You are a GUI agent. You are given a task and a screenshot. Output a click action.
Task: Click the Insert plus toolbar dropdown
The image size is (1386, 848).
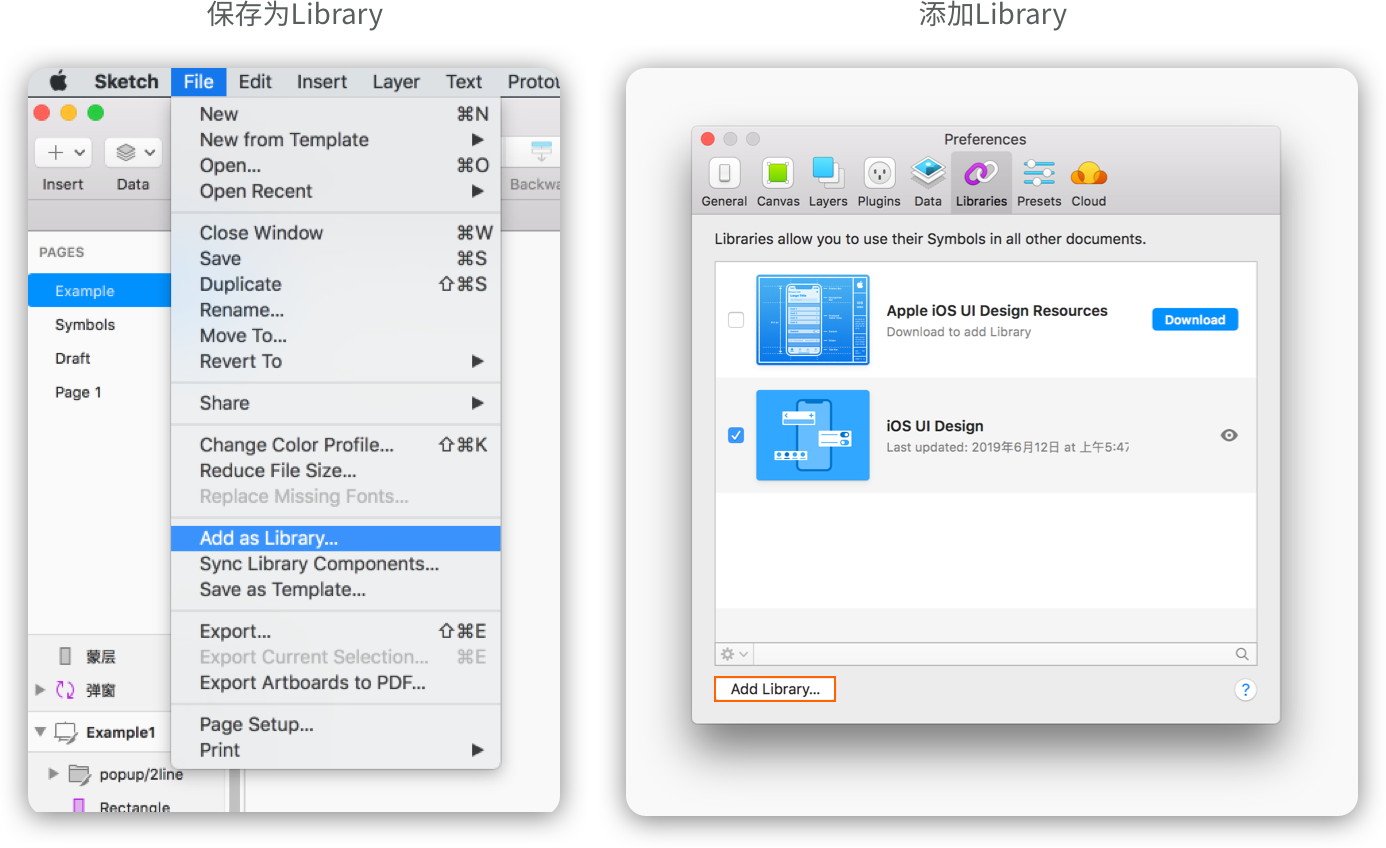63,153
